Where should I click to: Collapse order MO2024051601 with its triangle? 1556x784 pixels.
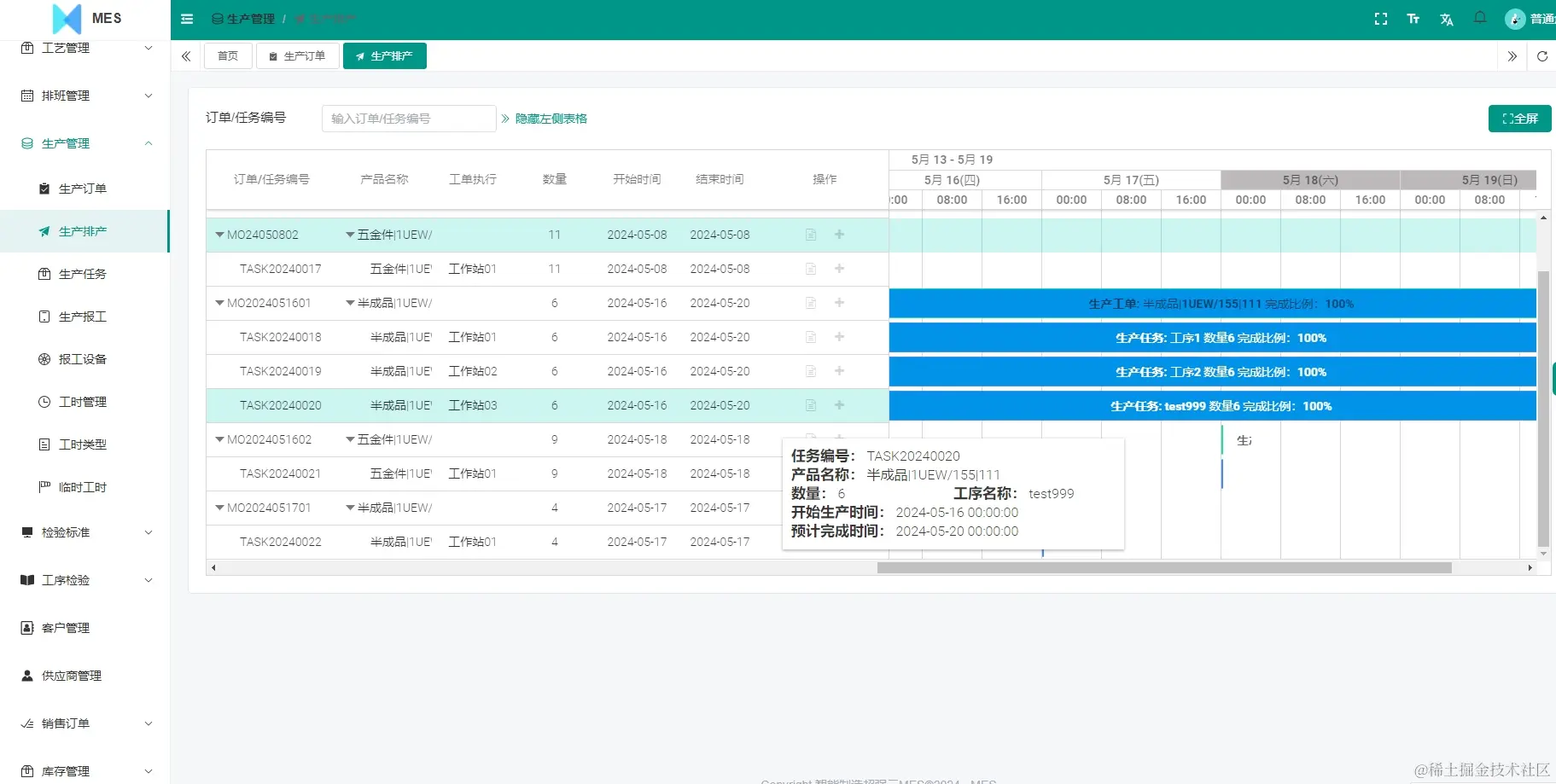point(219,303)
